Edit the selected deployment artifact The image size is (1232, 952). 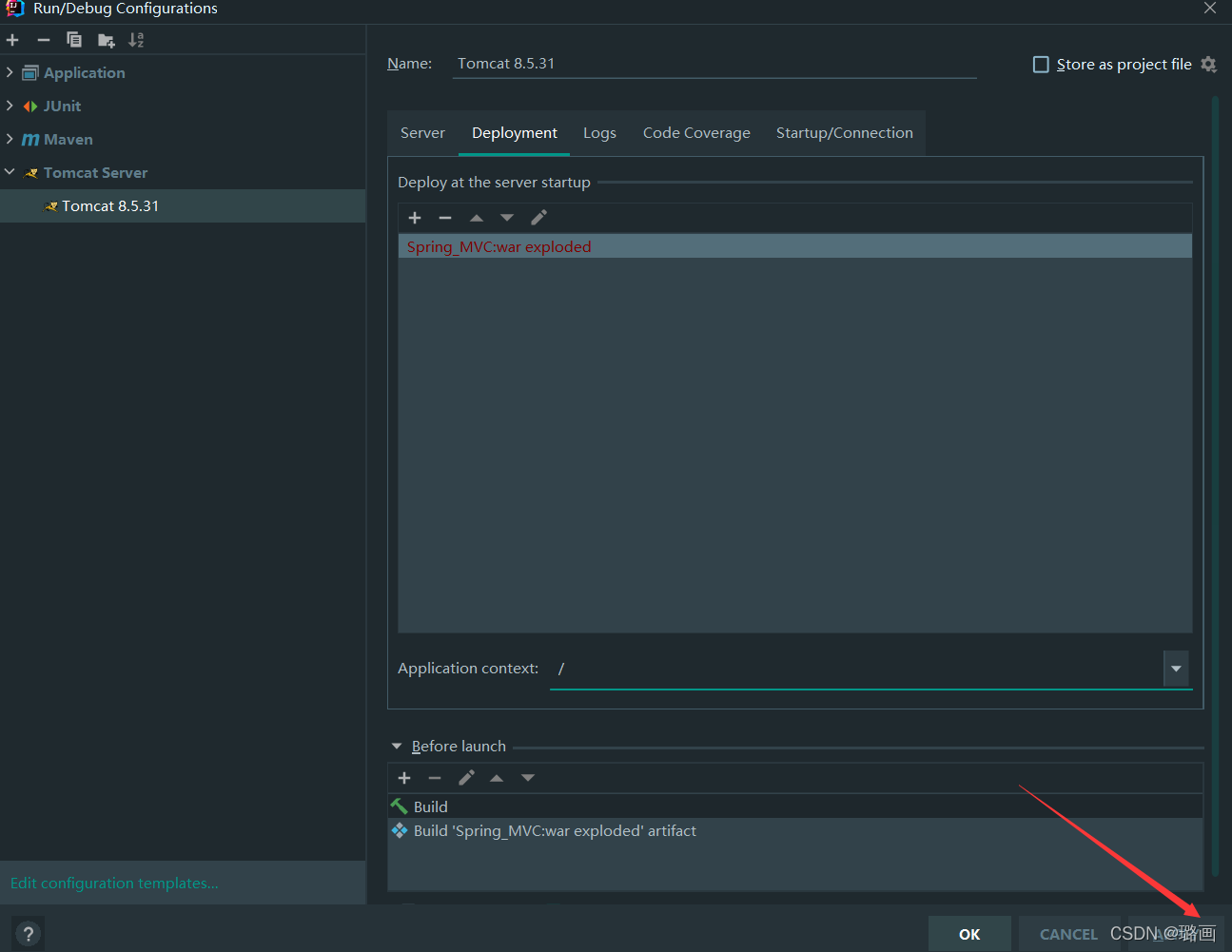tap(538, 217)
